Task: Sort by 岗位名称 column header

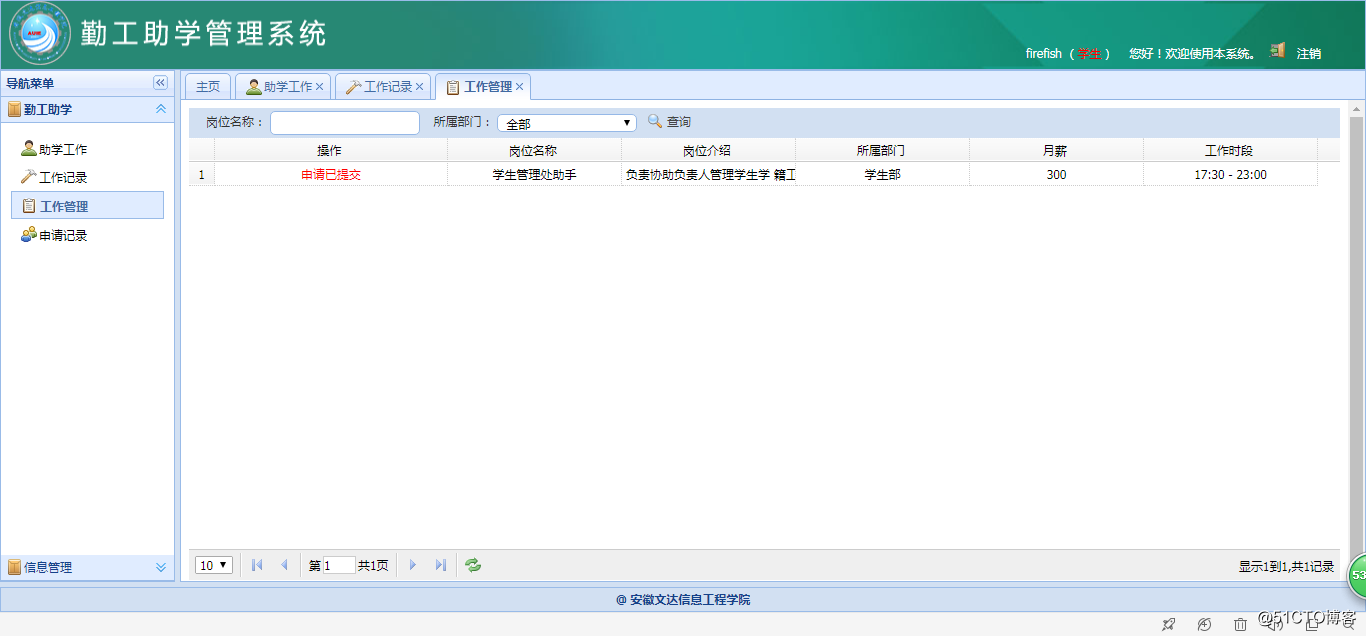Action: pos(533,150)
